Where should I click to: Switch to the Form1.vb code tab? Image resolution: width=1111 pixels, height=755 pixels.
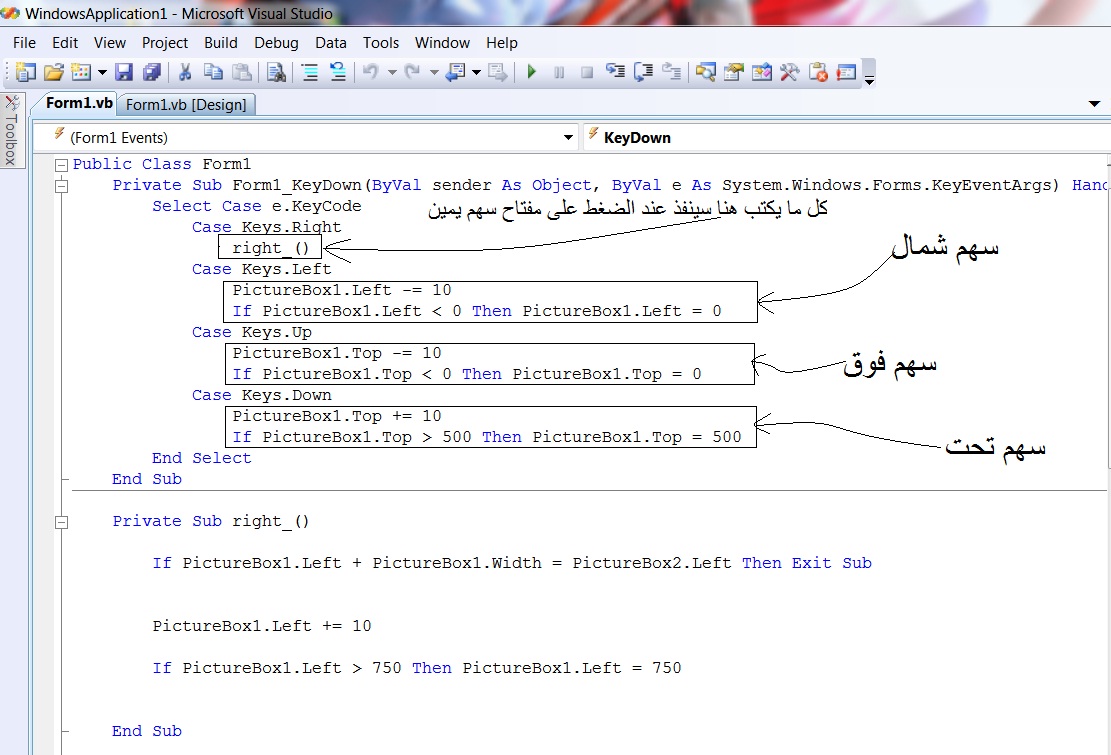pos(78,103)
